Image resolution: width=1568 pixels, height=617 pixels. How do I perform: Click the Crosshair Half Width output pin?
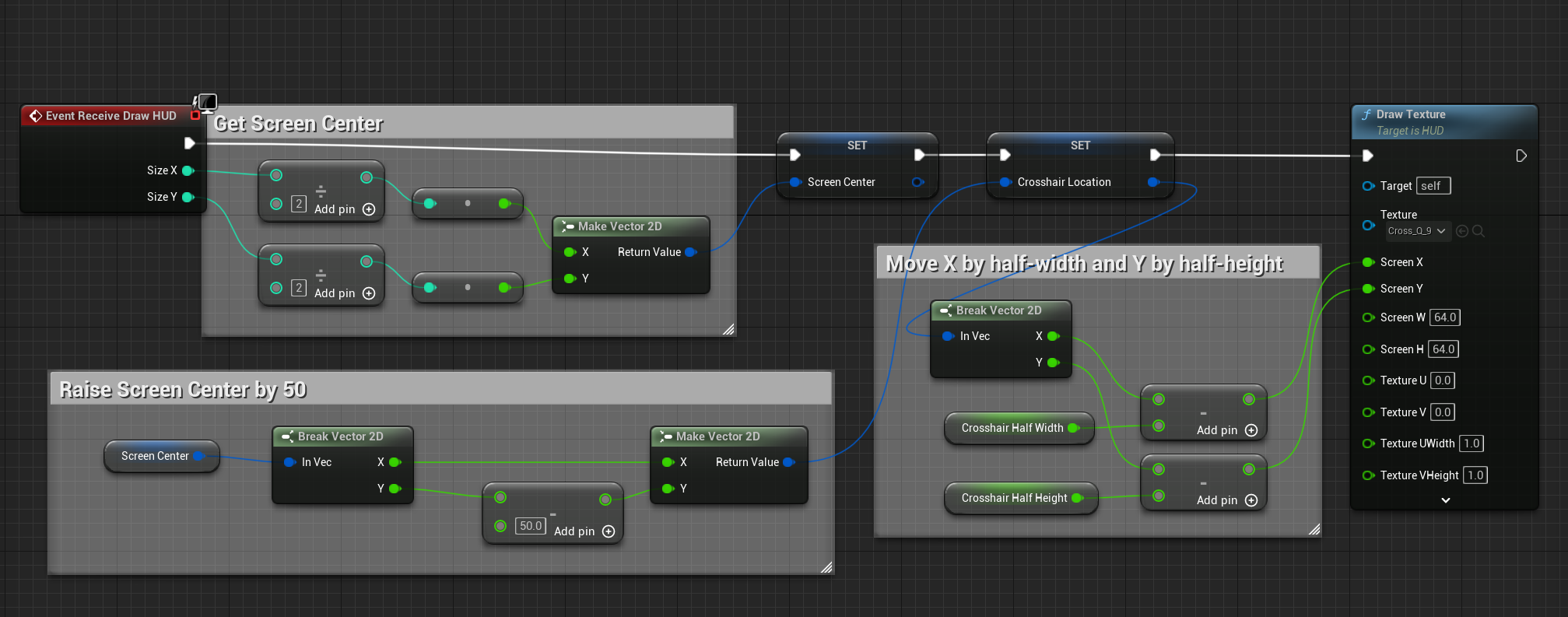(1074, 428)
